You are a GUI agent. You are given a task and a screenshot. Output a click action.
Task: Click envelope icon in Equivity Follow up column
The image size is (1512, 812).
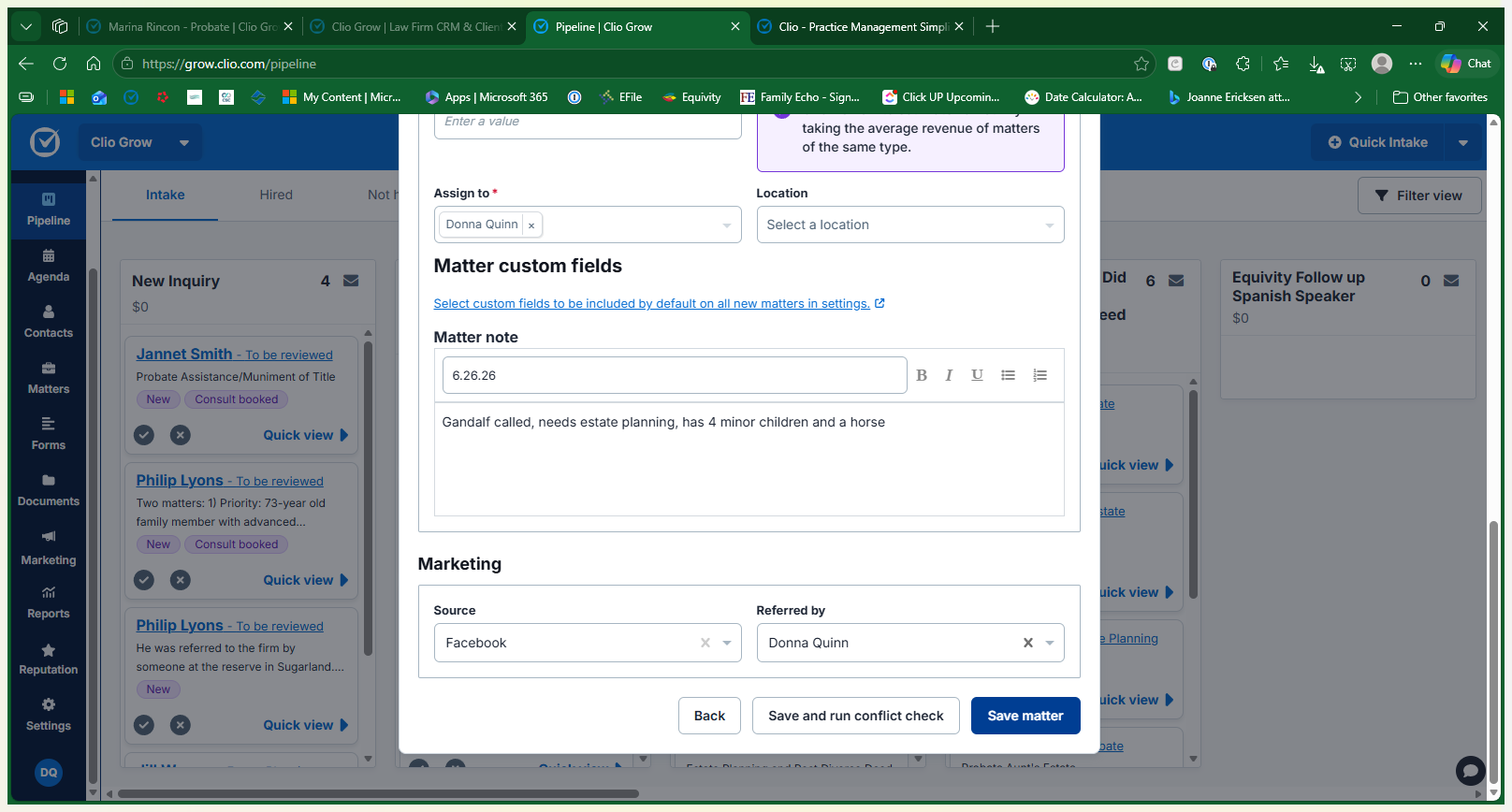pyautogui.click(x=1451, y=281)
